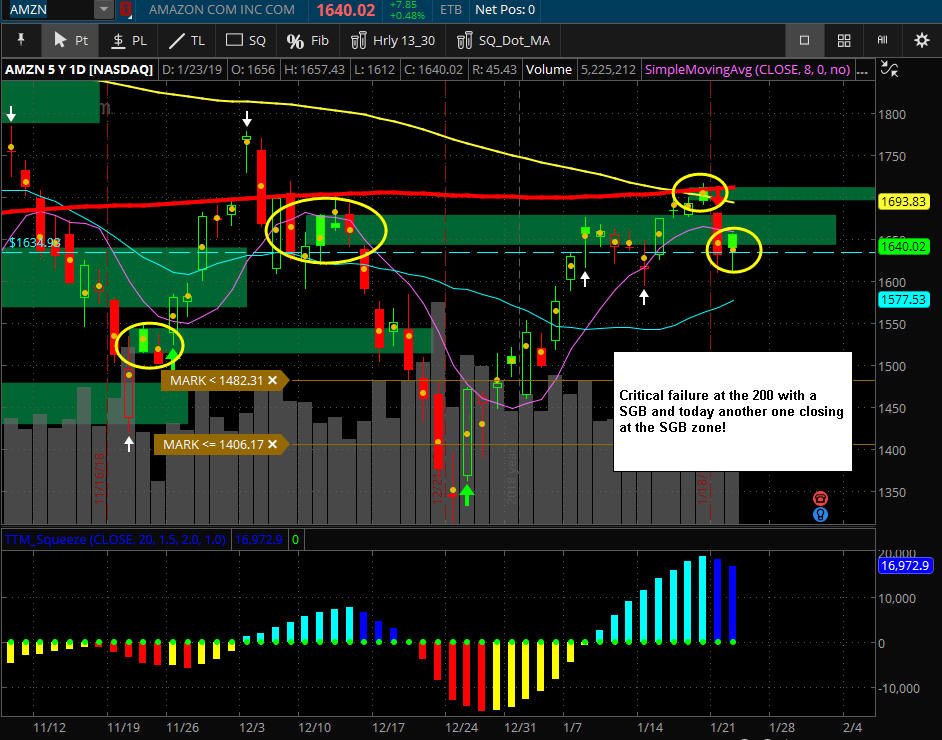Open chart settings gear icon
This screenshot has height=740, width=942.
(922, 40)
